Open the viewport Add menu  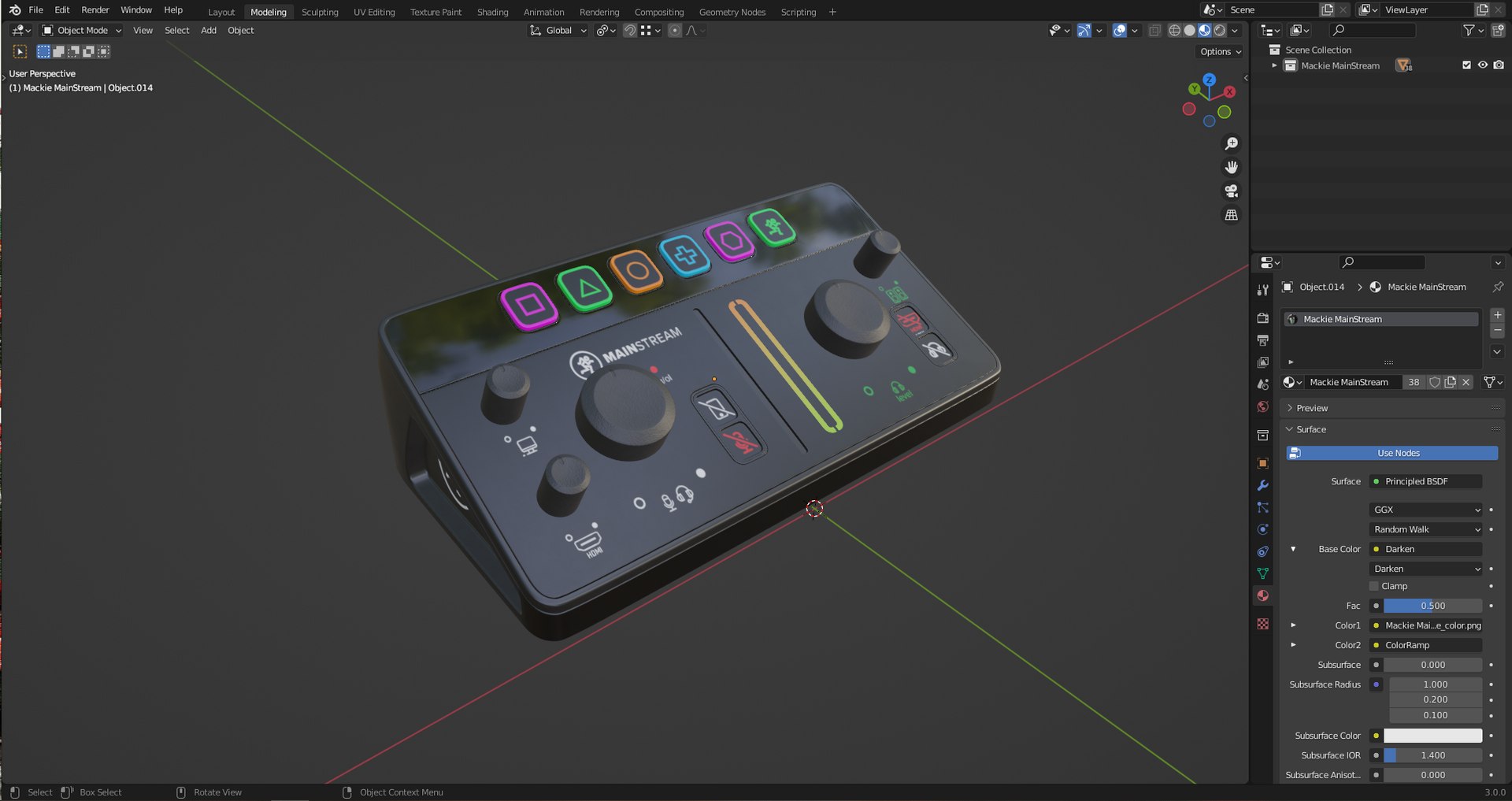click(208, 30)
